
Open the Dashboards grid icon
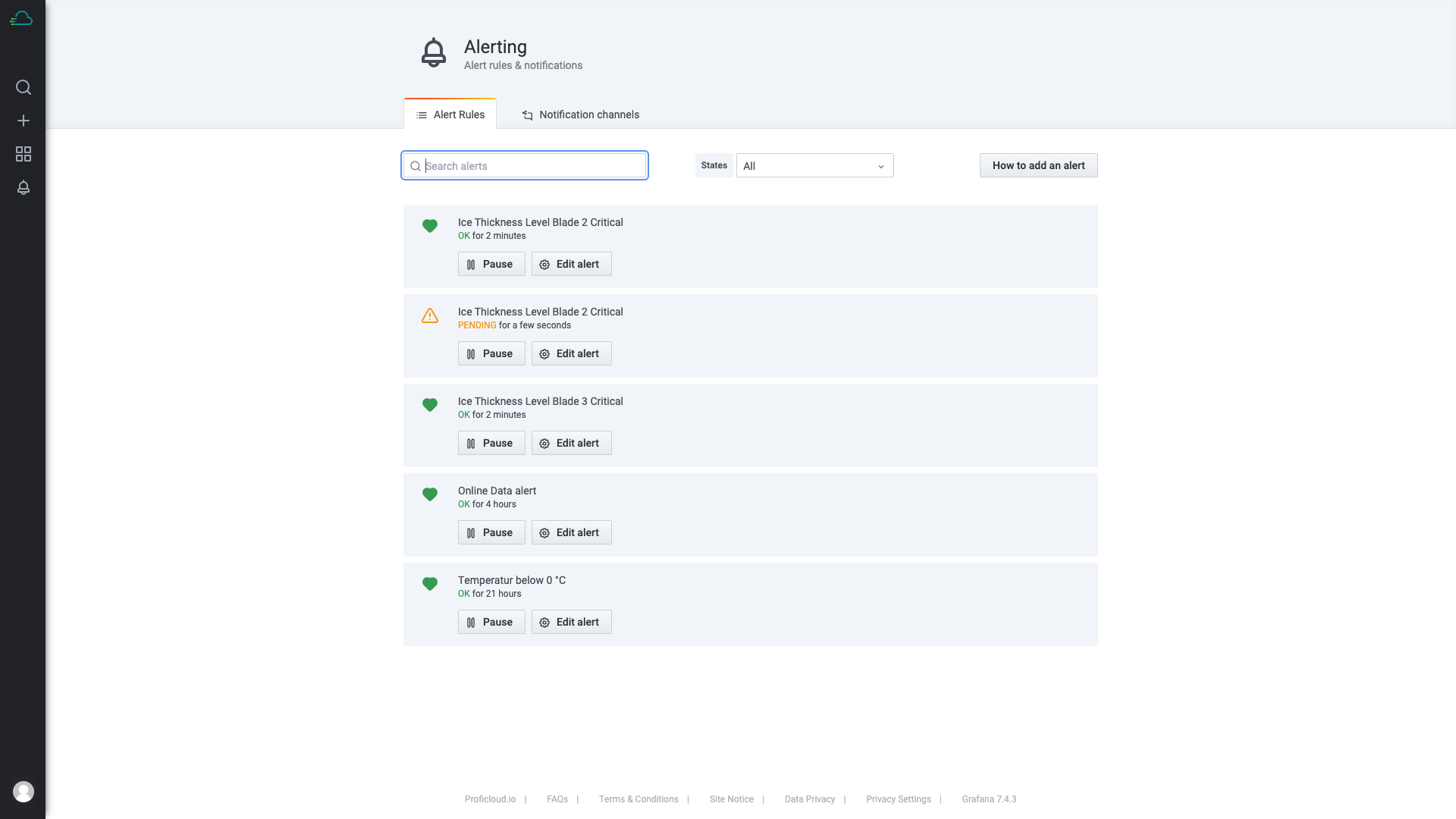point(24,154)
